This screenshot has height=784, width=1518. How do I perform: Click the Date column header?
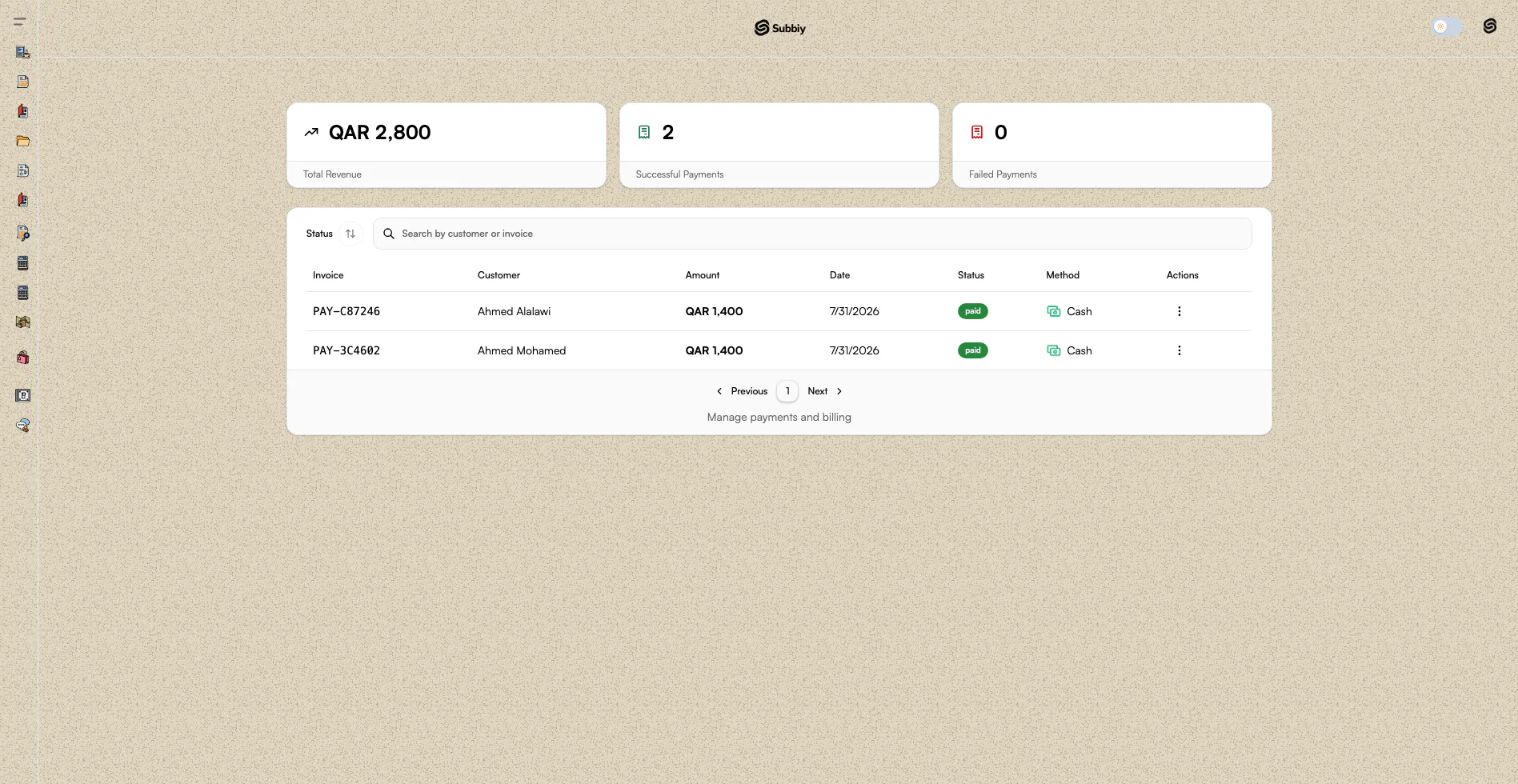tap(839, 275)
